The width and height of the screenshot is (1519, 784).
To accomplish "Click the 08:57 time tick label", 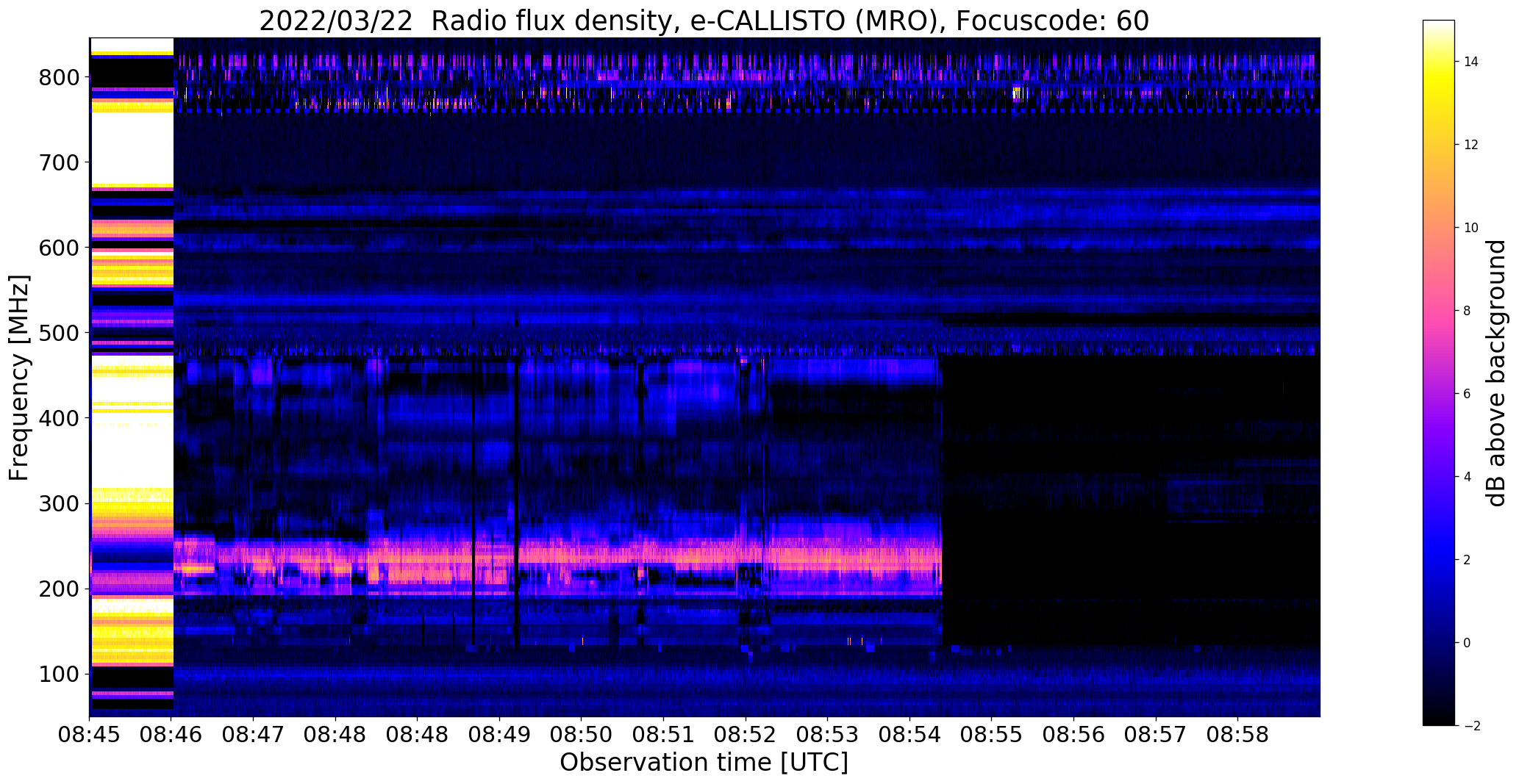I will click(x=1156, y=735).
